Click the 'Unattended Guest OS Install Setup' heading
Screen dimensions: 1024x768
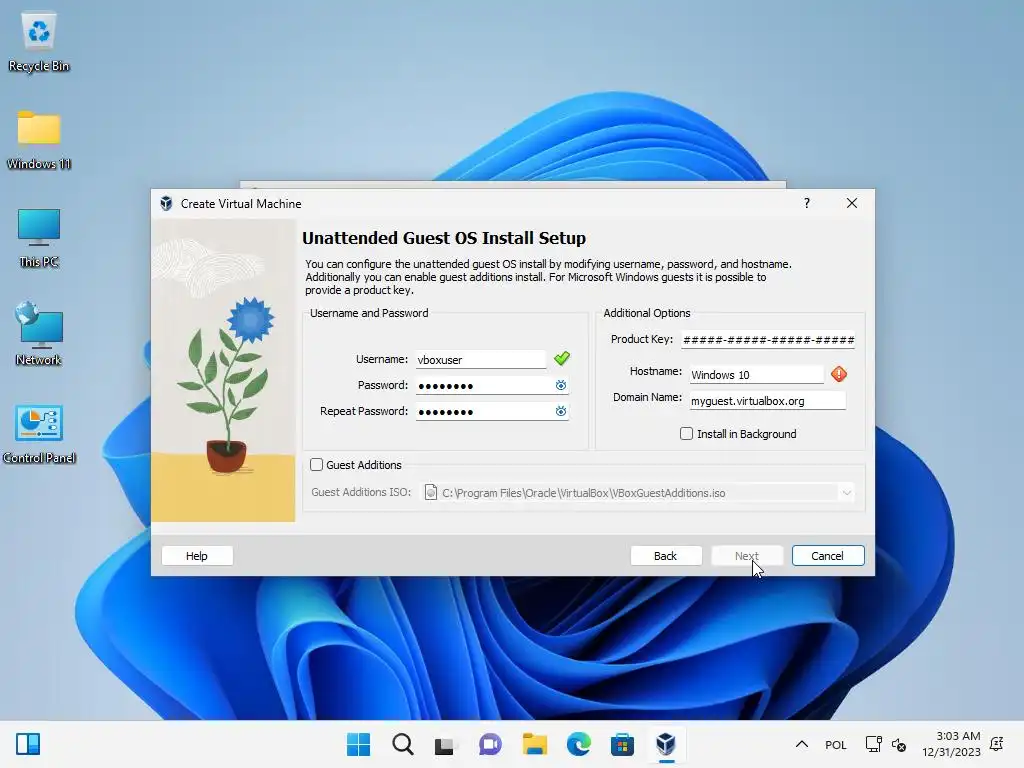click(x=444, y=238)
